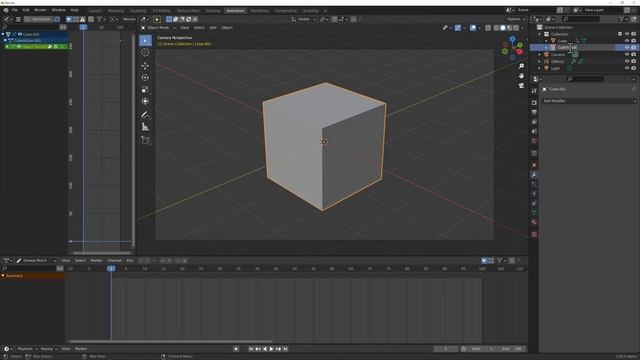Image resolution: width=640 pixels, height=360 pixels.
Task: Click the End frame field
Action: 512,349
